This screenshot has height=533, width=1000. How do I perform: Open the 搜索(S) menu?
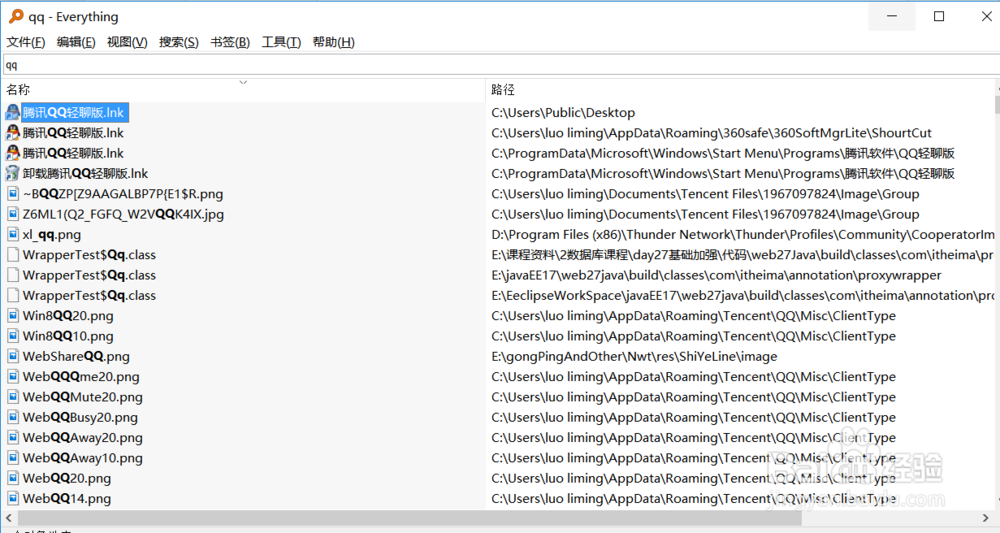tap(179, 42)
